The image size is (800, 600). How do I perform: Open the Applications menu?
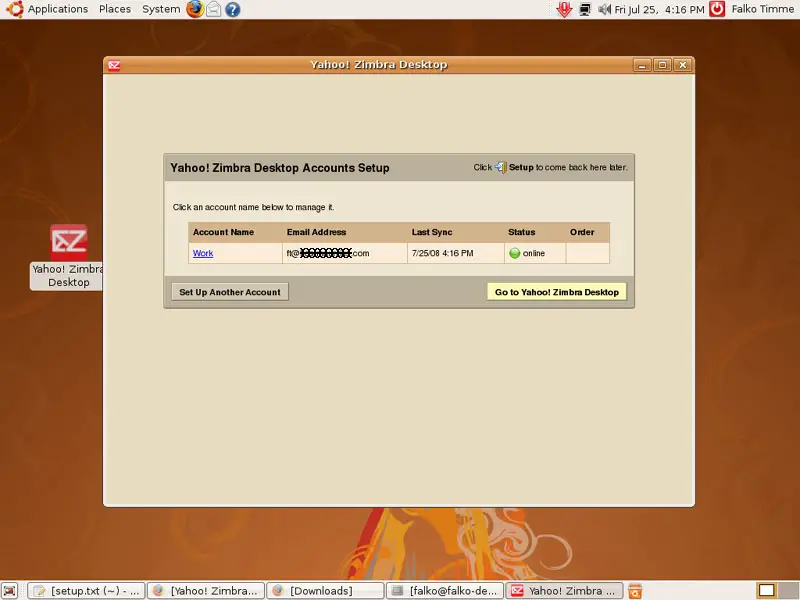pos(58,9)
